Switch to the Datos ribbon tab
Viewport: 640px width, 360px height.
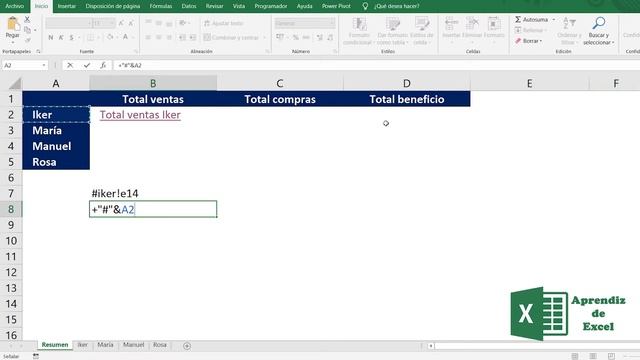(x=189, y=6)
